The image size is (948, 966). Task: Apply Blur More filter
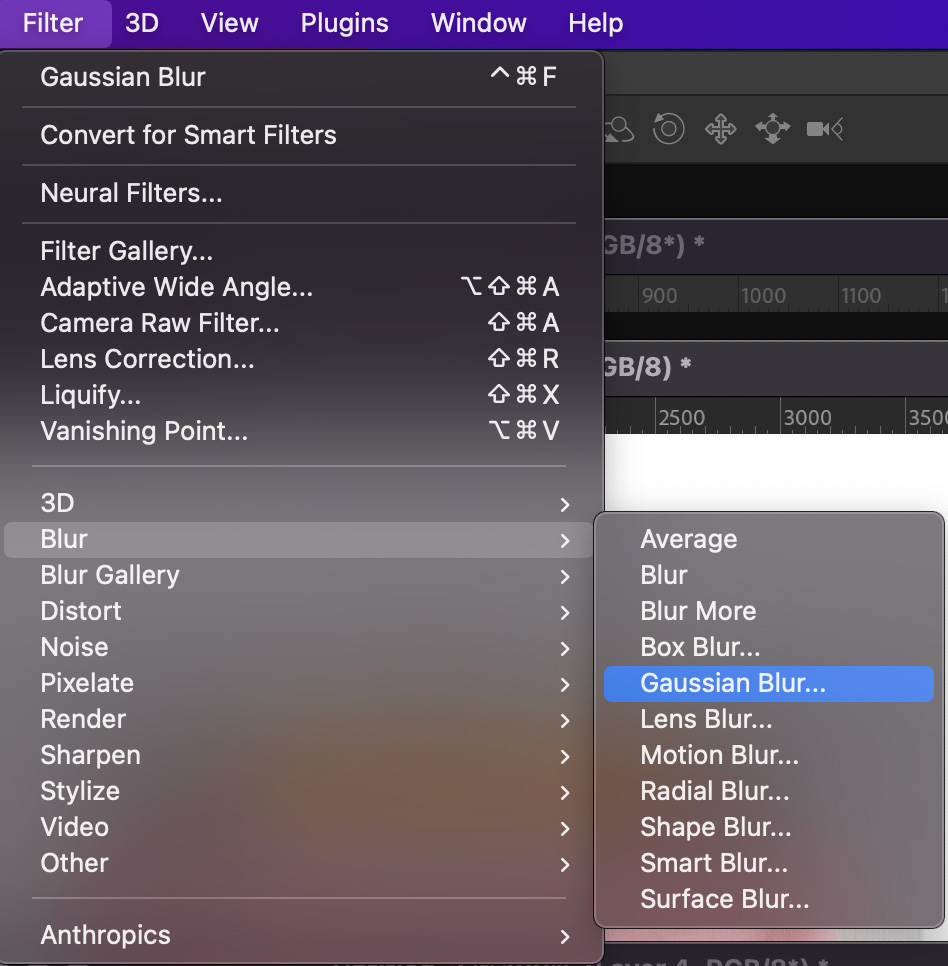pos(769,611)
